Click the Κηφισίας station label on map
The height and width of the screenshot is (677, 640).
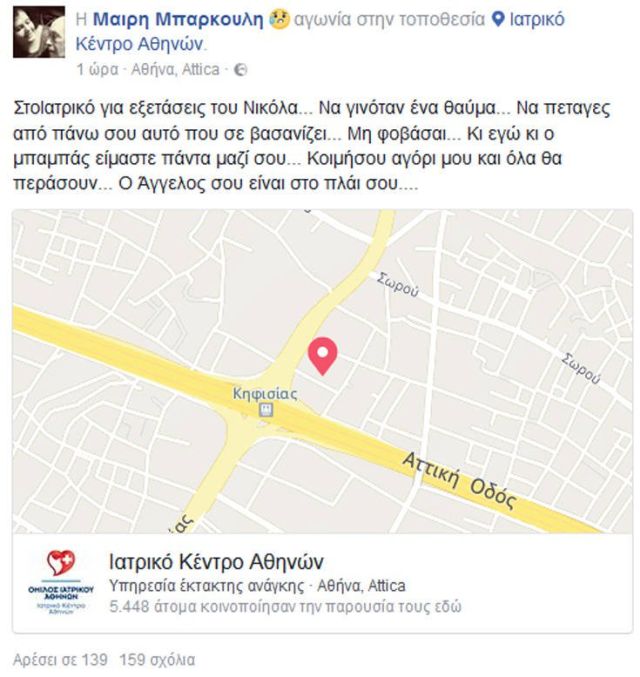coord(265,394)
